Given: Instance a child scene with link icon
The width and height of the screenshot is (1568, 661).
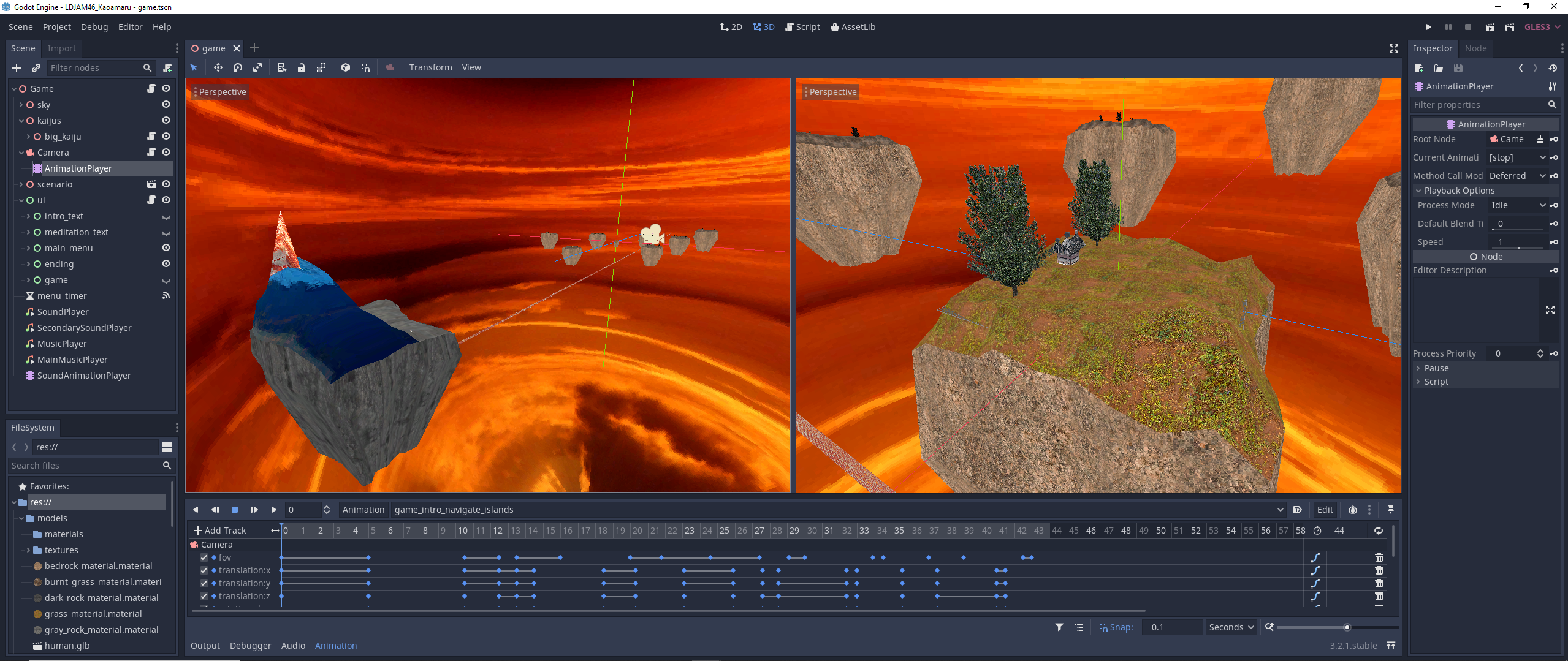Looking at the screenshot, I should pos(36,68).
